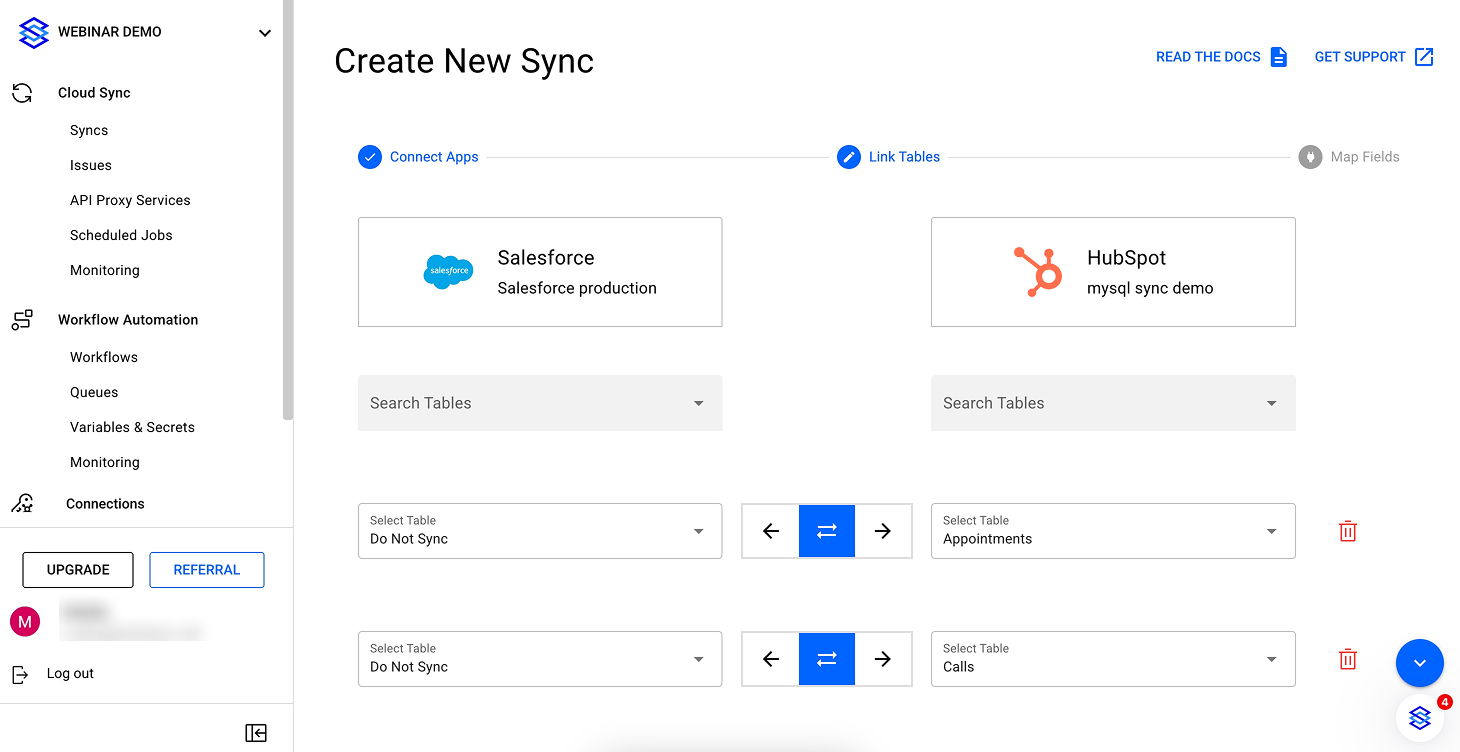Click the blue scroll-down chevron button
This screenshot has width=1460, height=752.
(1419, 663)
